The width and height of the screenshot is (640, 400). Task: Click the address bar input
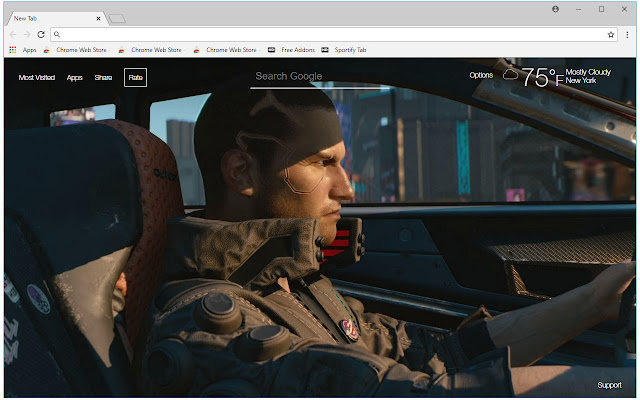pos(333,35)
